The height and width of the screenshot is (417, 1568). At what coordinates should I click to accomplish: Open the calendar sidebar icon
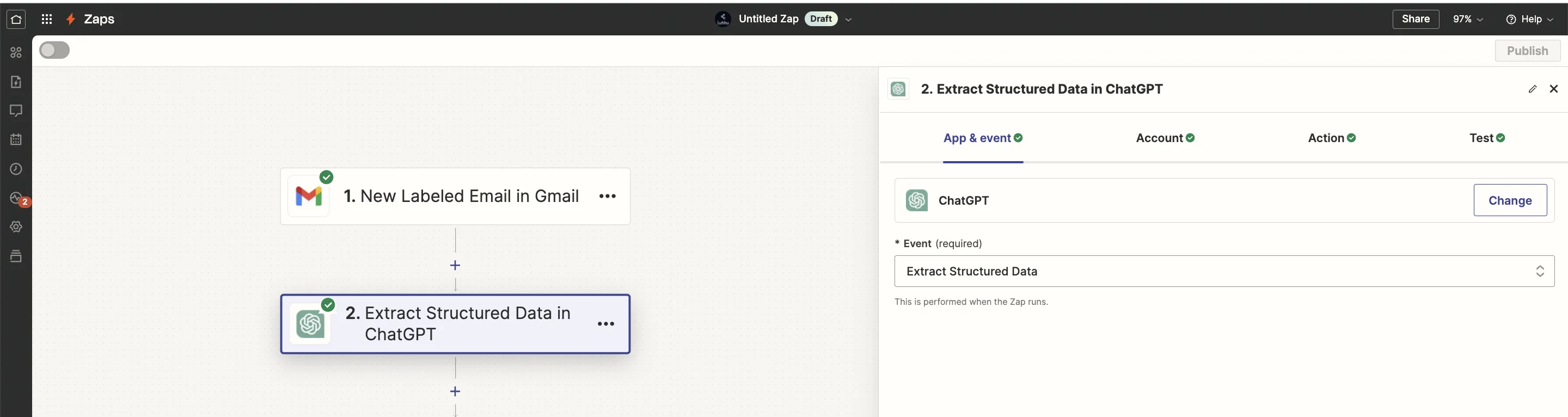pyautogui.click(x=16, y=139)
